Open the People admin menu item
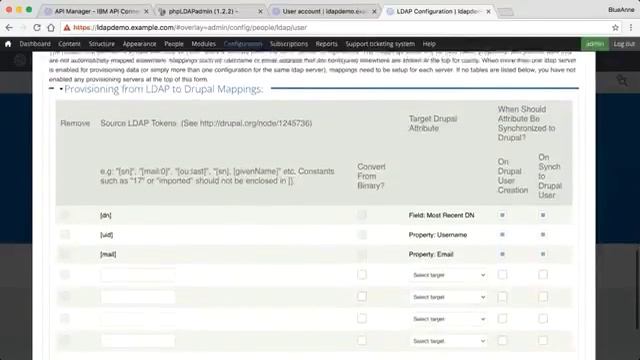The width and height of the screenshot is (640, 360). tap(174, 44)
